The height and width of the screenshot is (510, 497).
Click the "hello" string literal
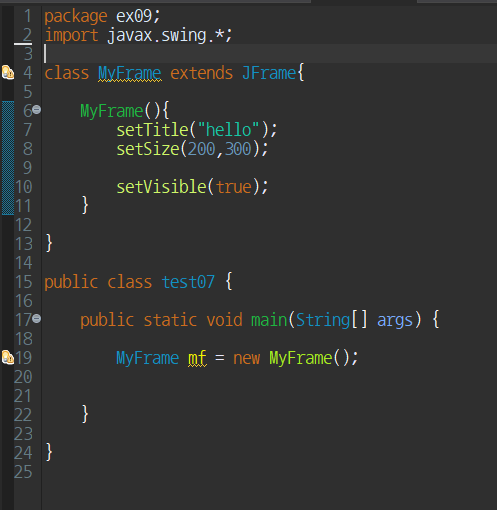229,130
